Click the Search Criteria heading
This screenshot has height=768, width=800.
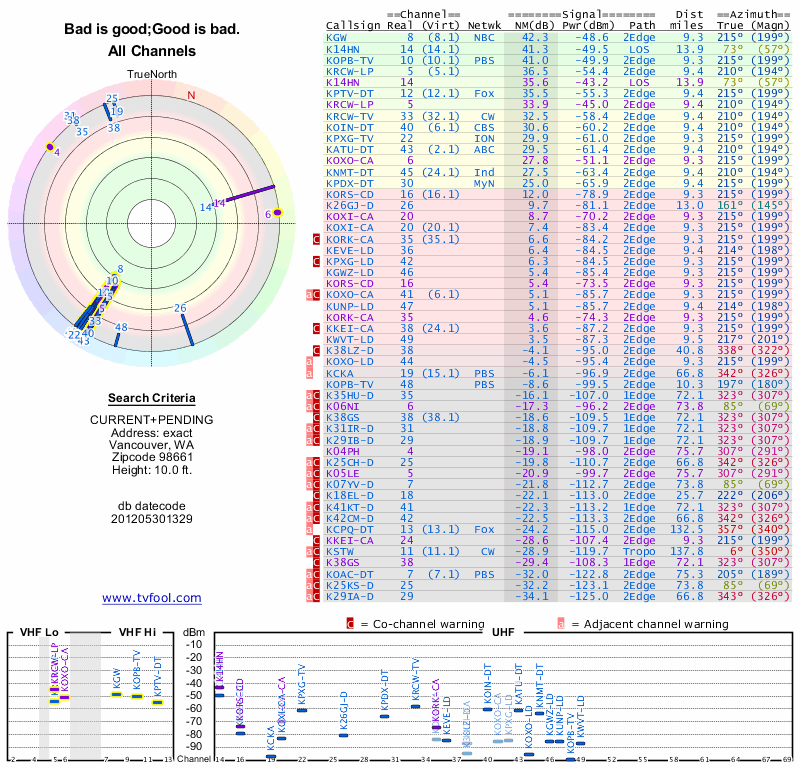tap(152, 398)
